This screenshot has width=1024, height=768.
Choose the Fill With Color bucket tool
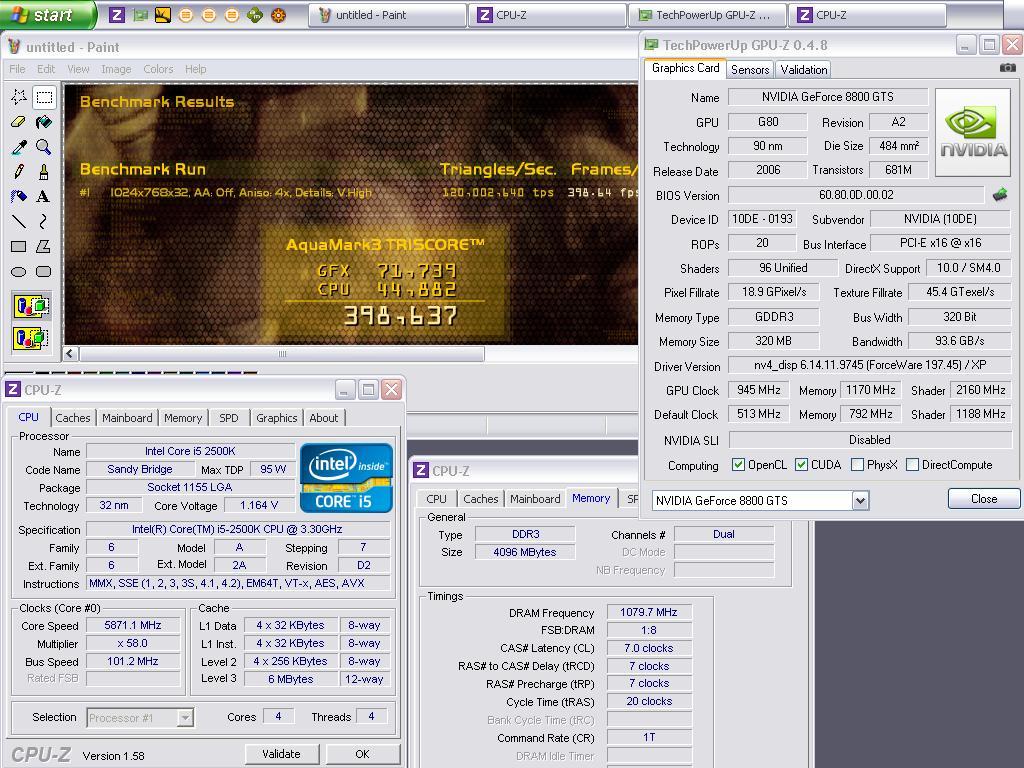point(44,122)
